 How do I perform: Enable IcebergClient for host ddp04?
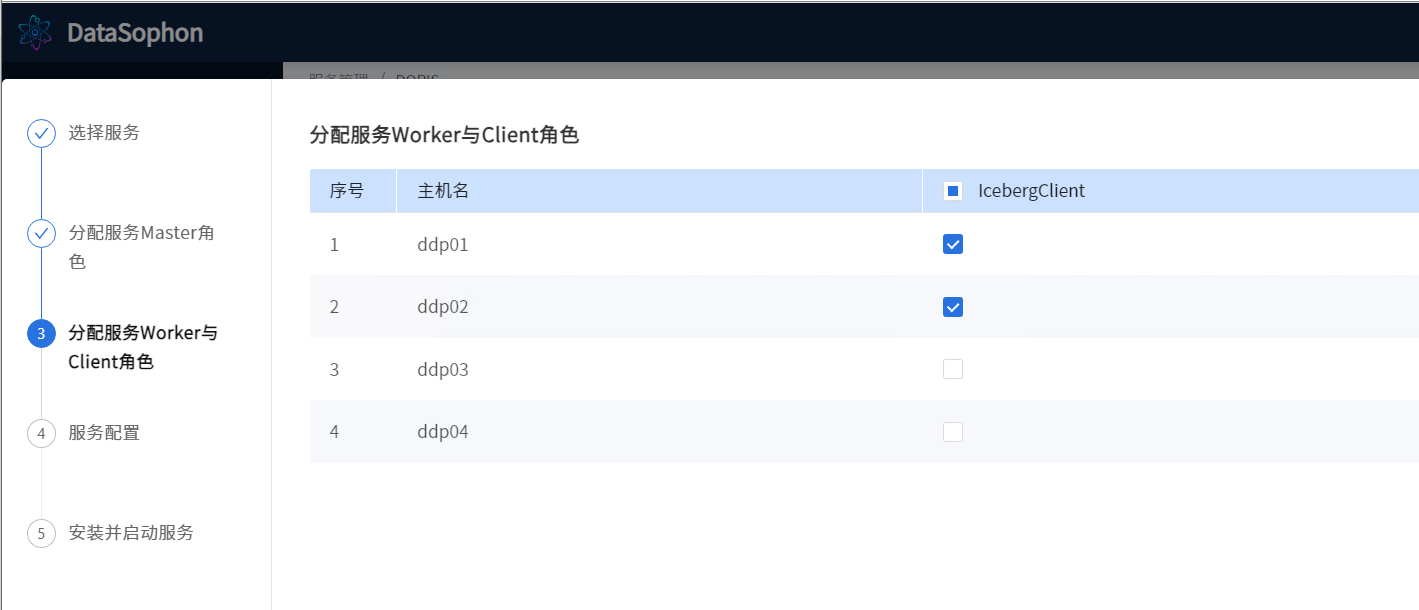coord(953,432)
